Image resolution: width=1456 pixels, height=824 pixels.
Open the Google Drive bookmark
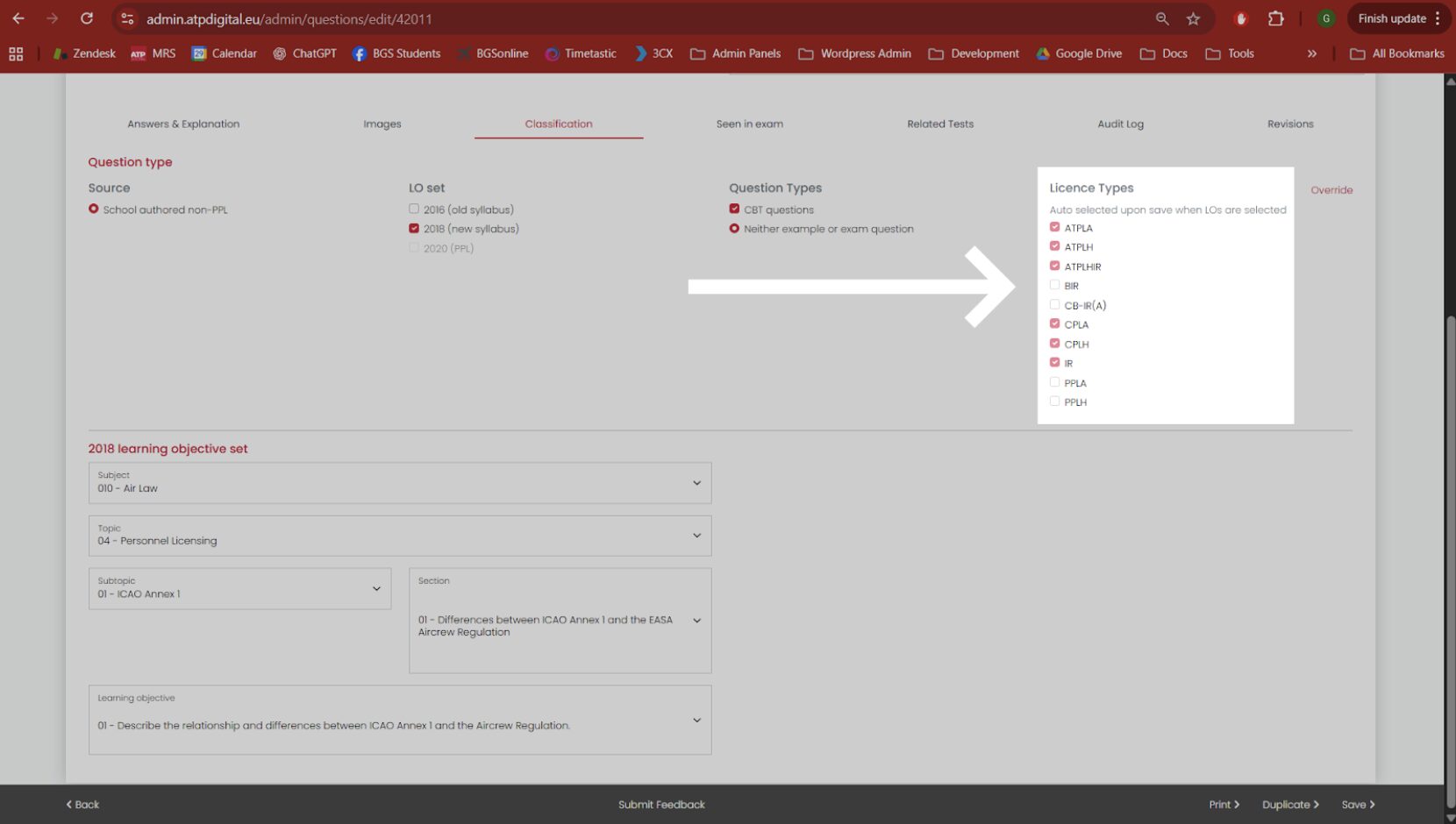(x=1079, y=53)
